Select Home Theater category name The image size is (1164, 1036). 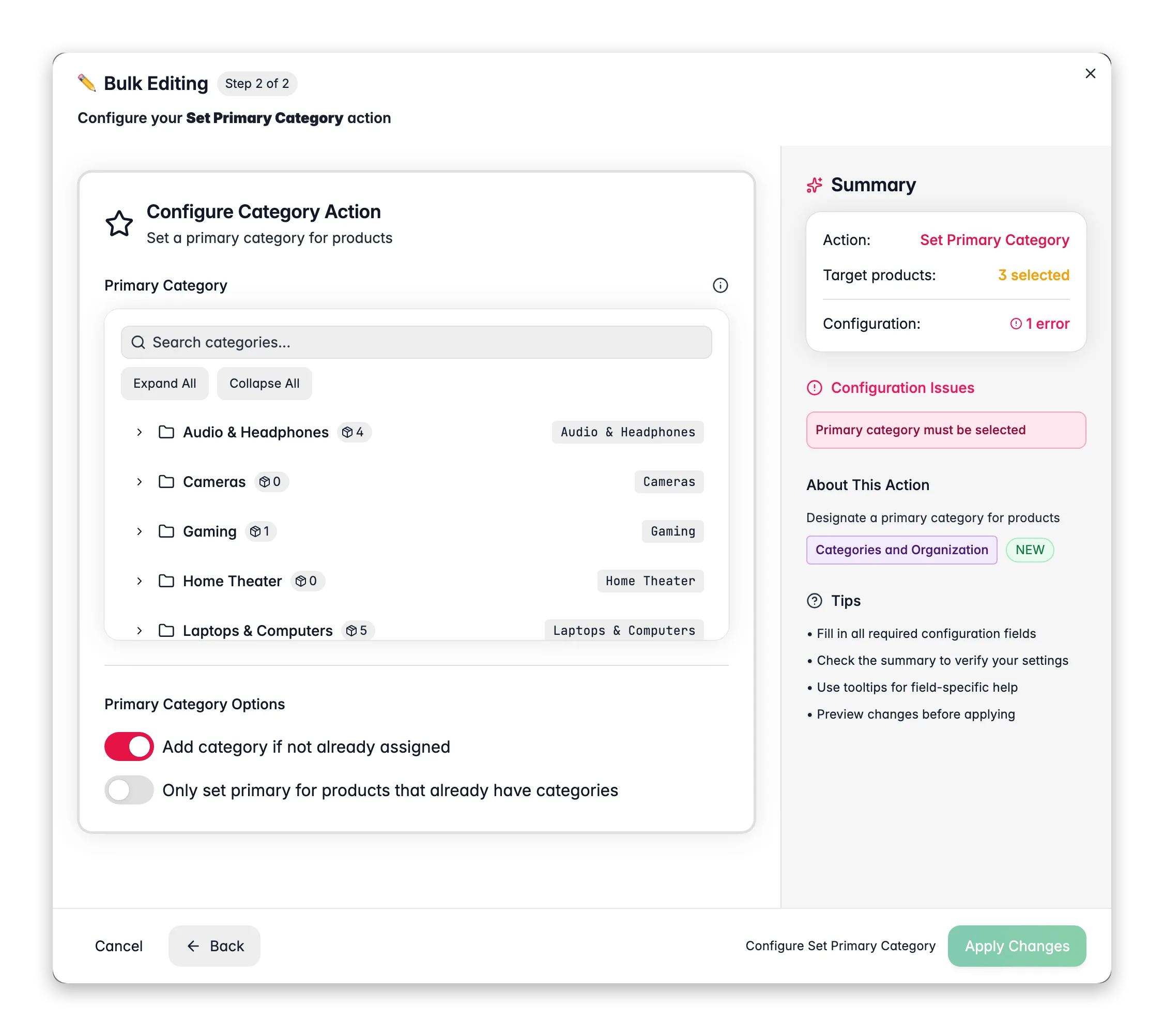[233, 581]
